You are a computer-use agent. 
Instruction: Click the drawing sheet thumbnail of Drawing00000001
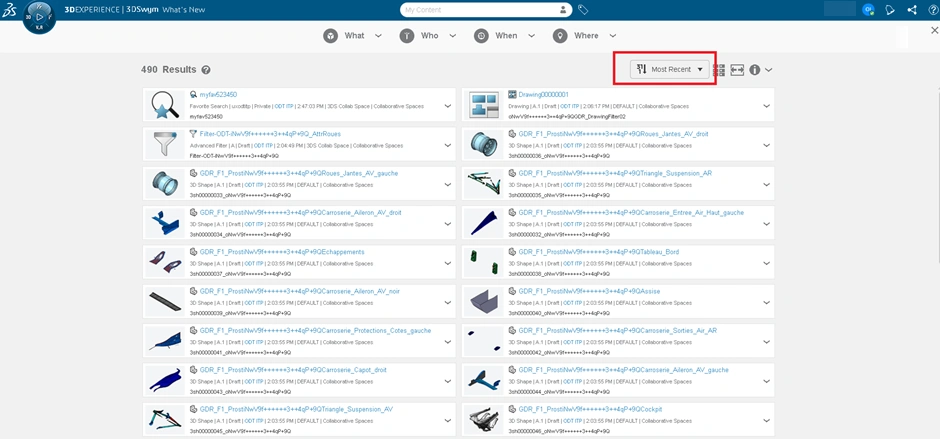point(484,105)
